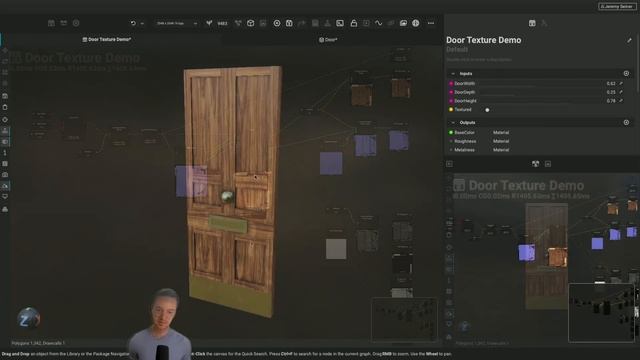Click the small square icon next to the layout icon
Screen dimensions: 640x360
click(548, 164)
